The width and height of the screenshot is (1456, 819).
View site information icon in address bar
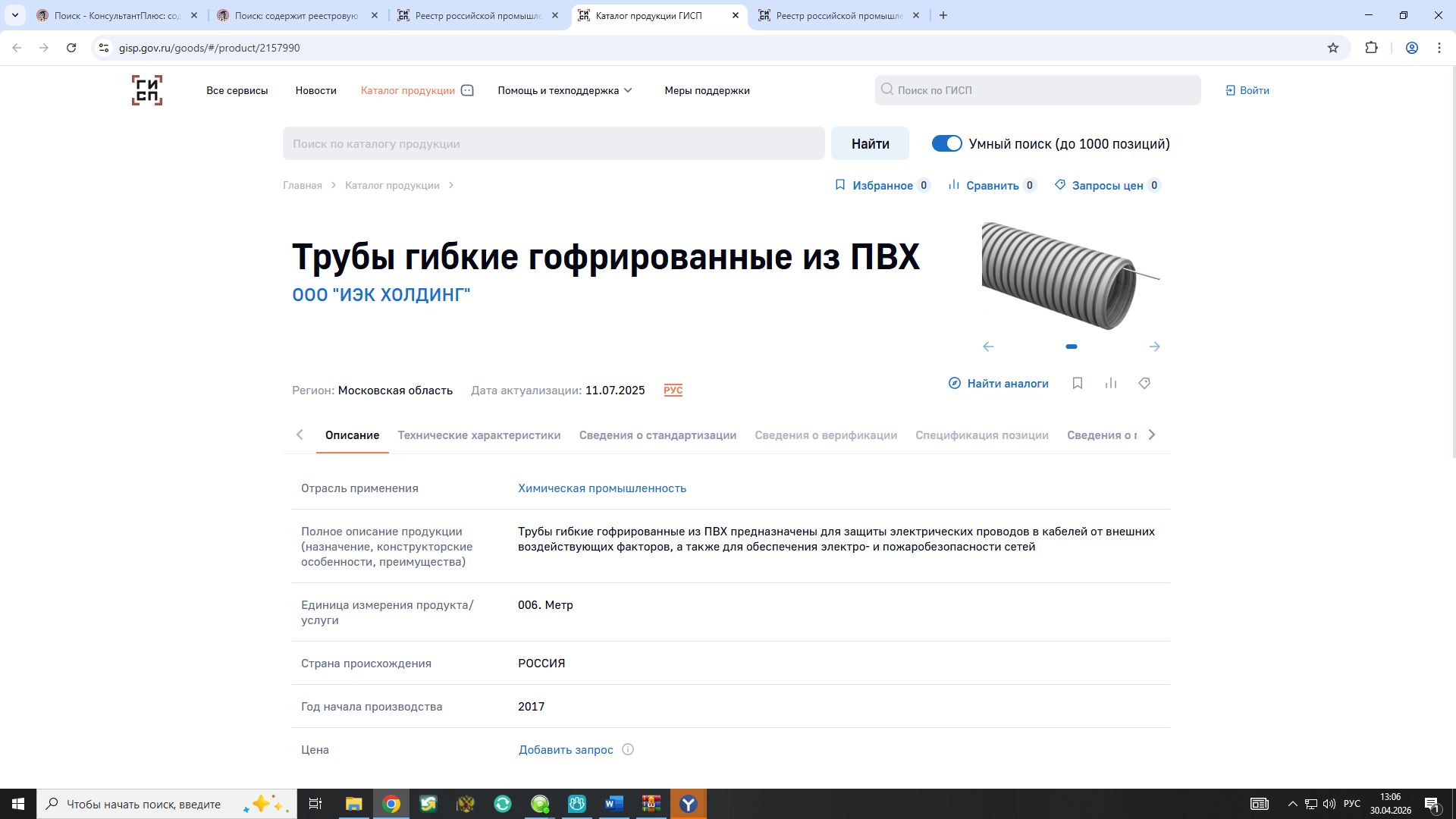[104, 48]
